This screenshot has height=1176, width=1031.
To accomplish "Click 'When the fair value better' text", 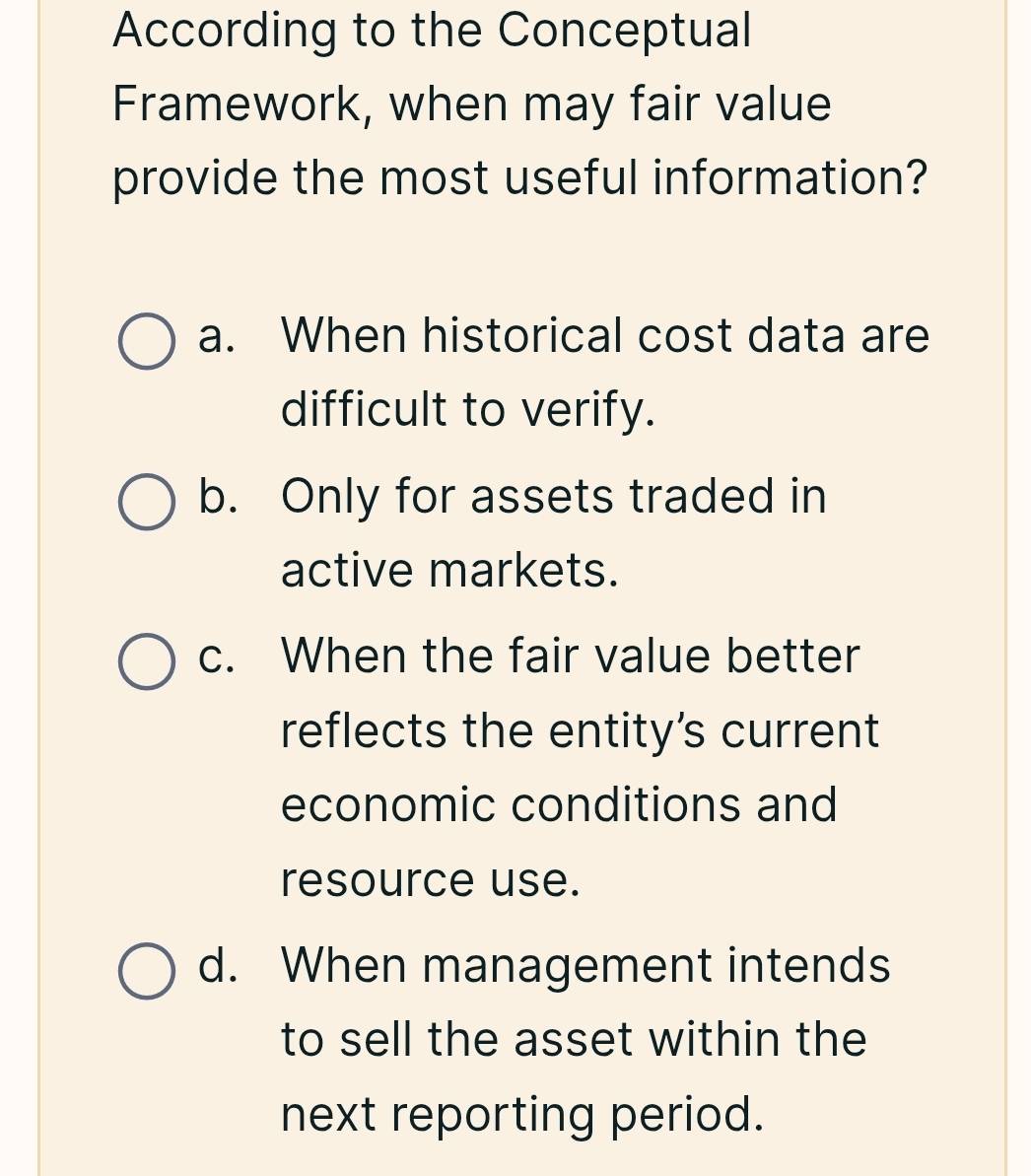I will coord(571,657).
